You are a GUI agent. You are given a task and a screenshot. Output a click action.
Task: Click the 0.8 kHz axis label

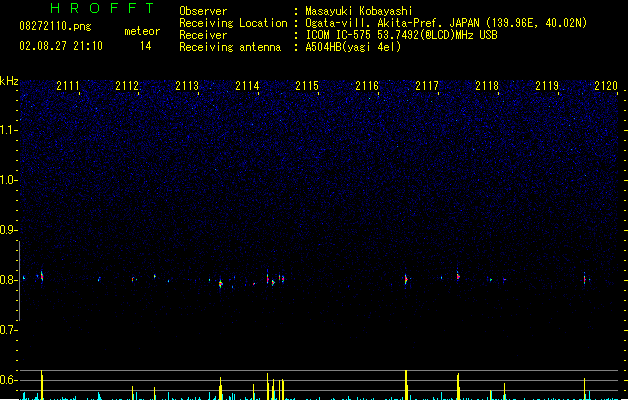tap(7, 280)
